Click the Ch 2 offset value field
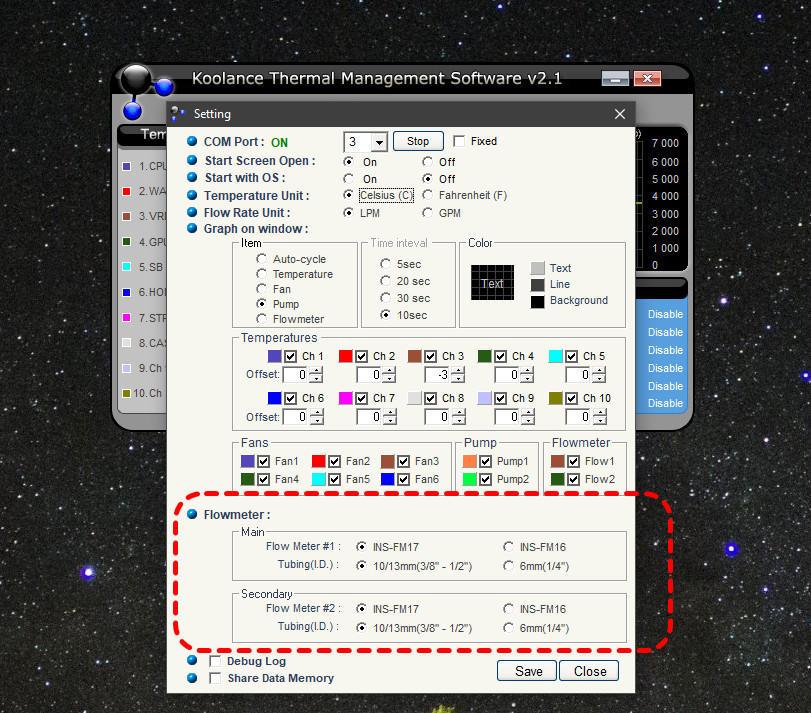Screen dimensions: 811x713 tap(369, 374)
